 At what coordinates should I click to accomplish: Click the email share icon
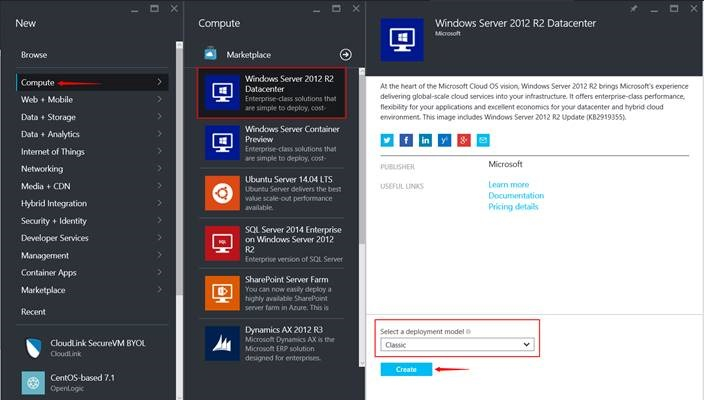(x=483, y=140)
